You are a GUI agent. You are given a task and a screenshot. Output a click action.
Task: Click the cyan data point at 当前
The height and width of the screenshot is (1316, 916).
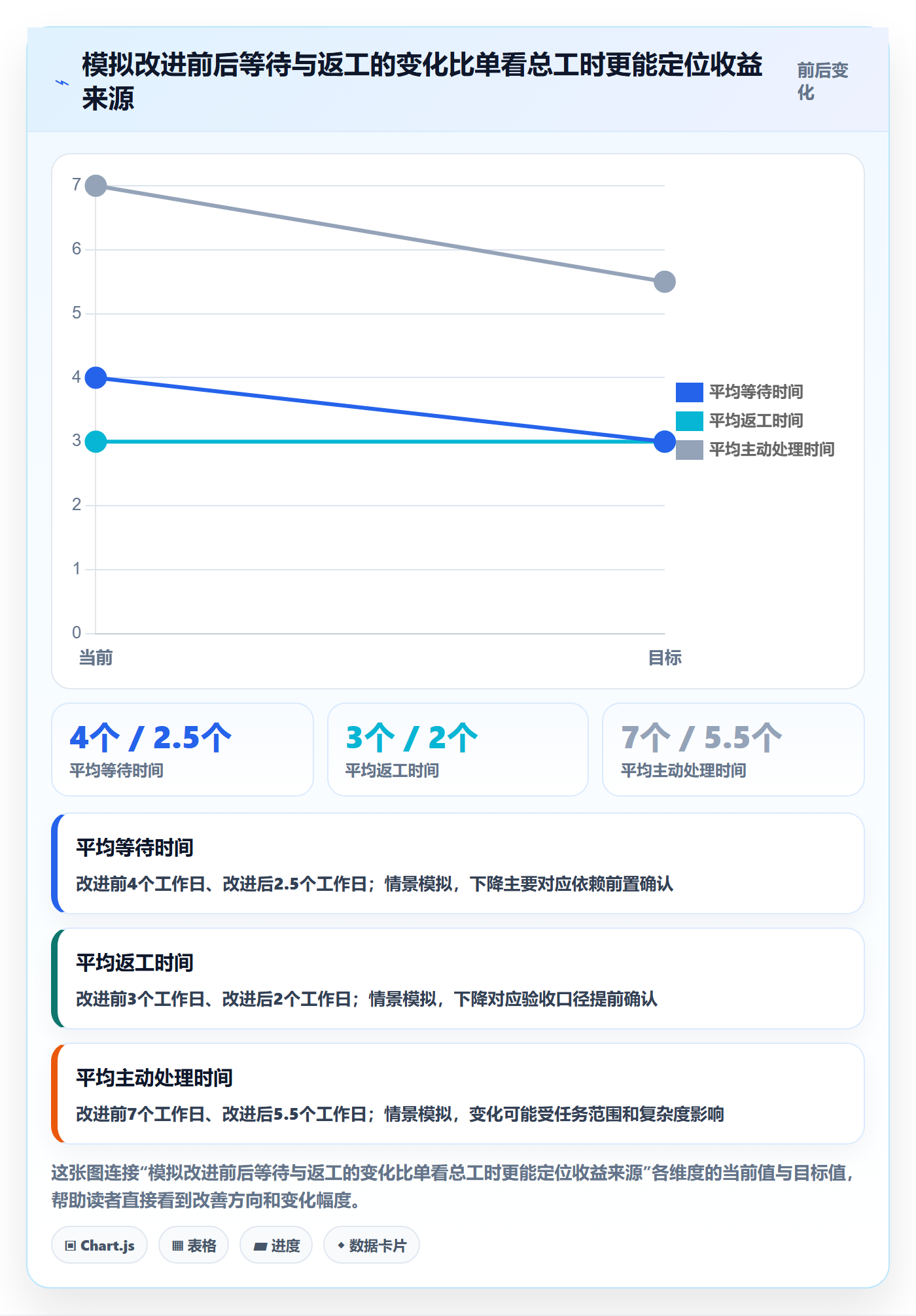pos(96,442)
